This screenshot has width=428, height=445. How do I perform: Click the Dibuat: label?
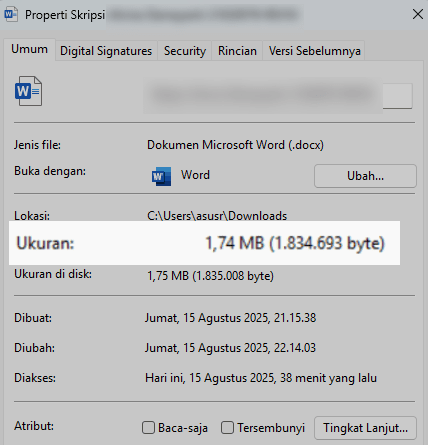tap(33, 318)
